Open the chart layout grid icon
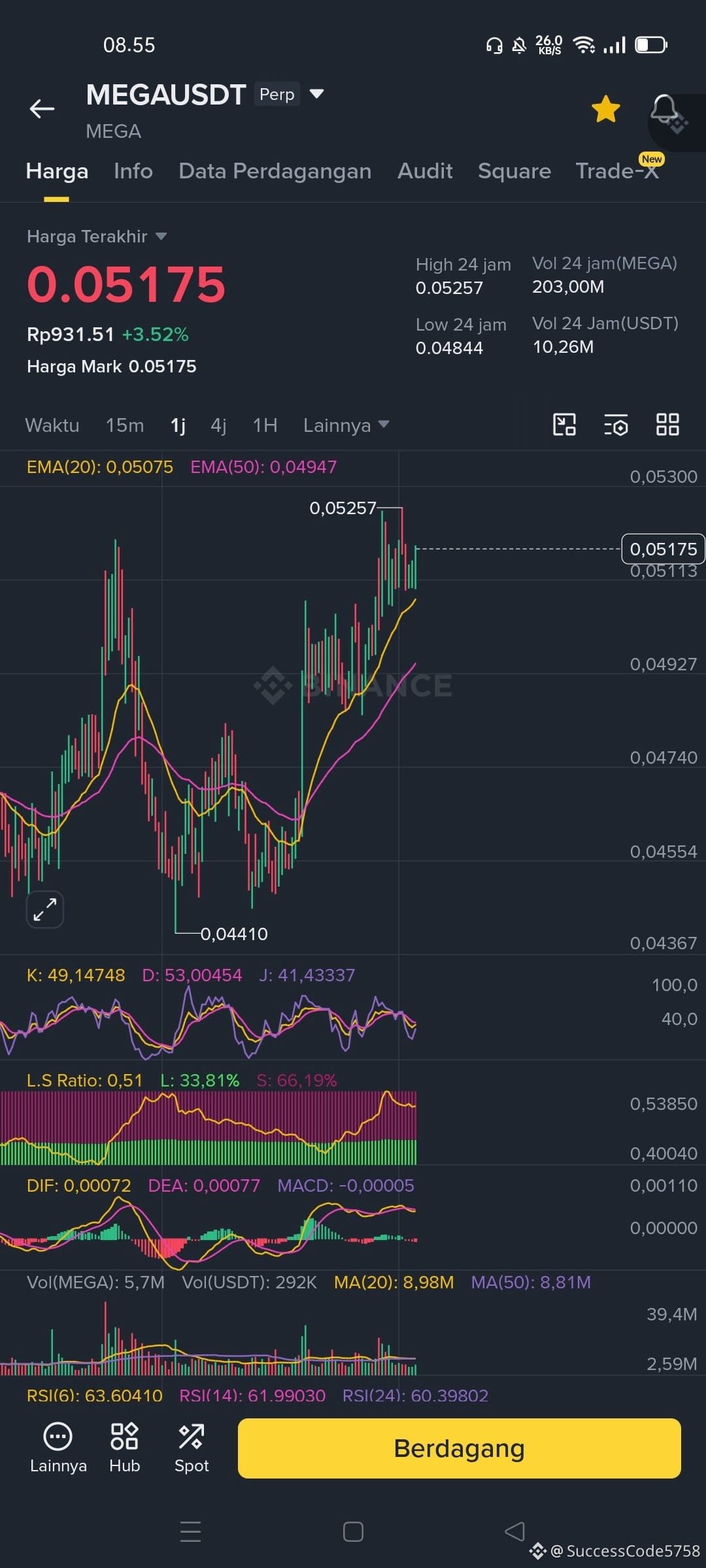Screen dimensions: 706x1568 pyautogui.click(x=667, y=425)
